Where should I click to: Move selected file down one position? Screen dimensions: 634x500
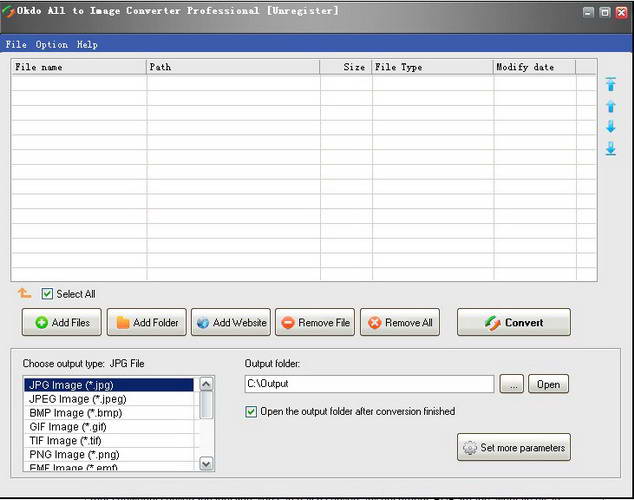[x=611, y=127]
